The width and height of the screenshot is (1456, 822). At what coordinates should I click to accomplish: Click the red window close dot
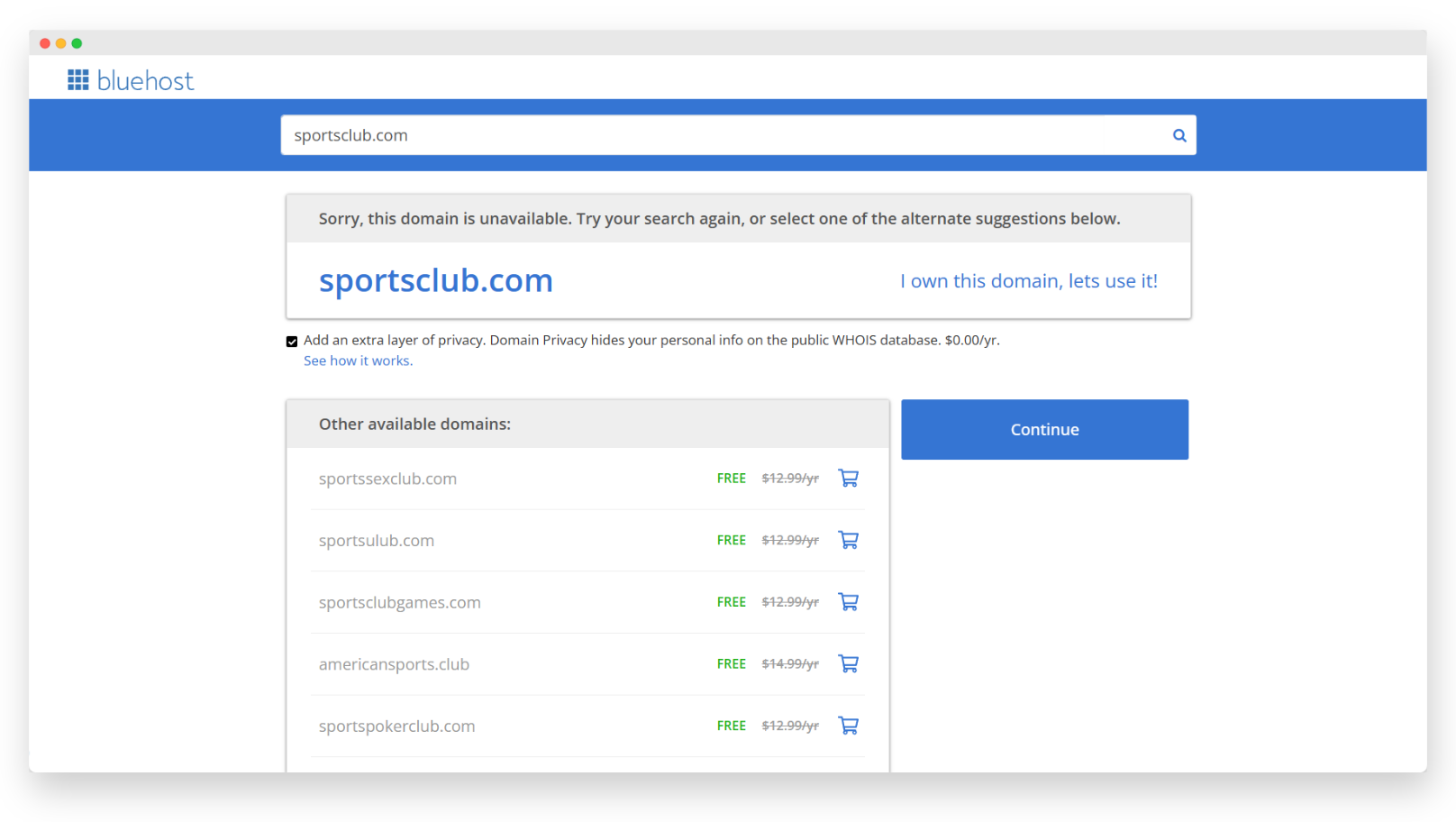[x=45, y=43]
